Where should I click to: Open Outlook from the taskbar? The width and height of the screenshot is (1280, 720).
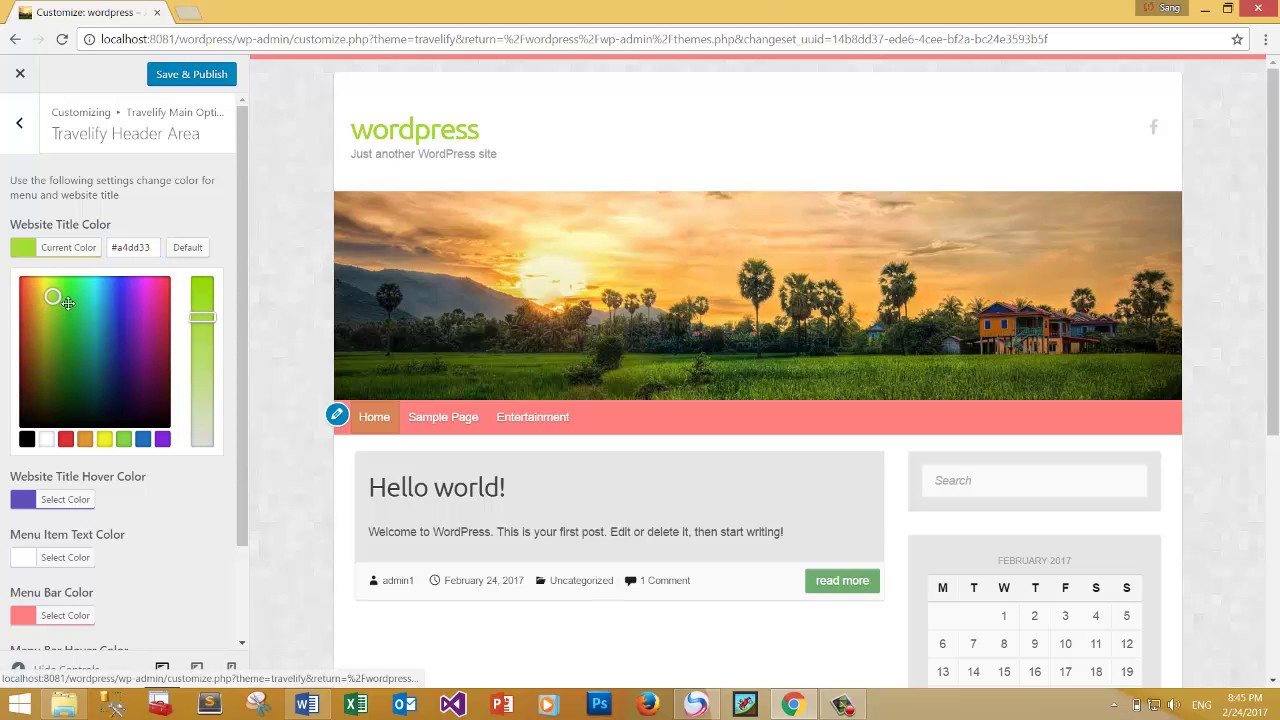(404, 704)
